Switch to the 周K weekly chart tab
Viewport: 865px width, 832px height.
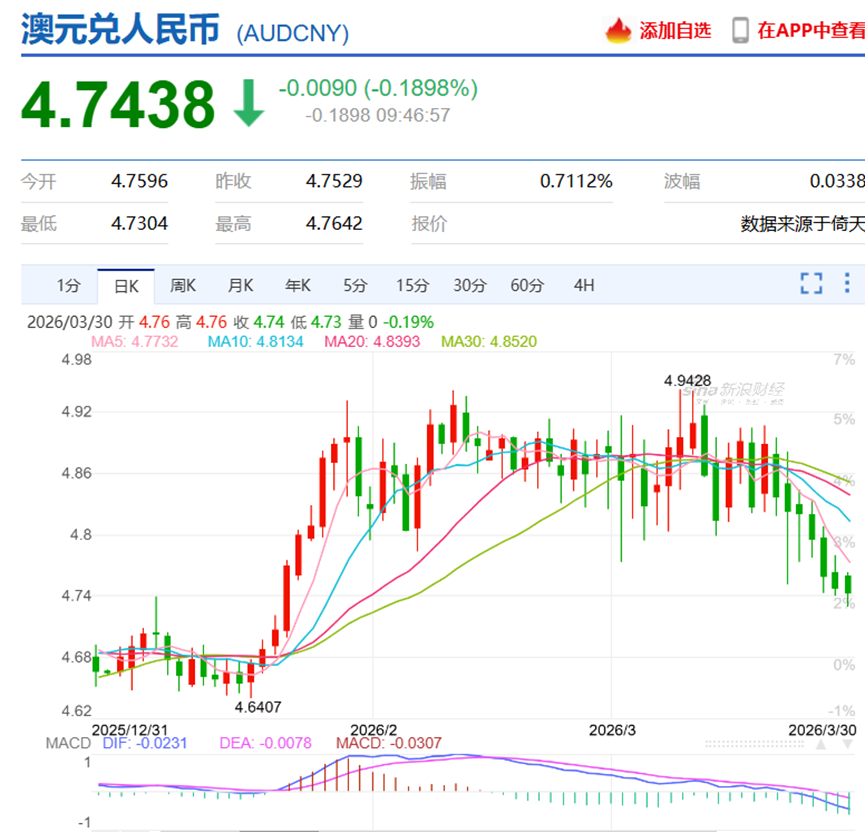[183, 286]
